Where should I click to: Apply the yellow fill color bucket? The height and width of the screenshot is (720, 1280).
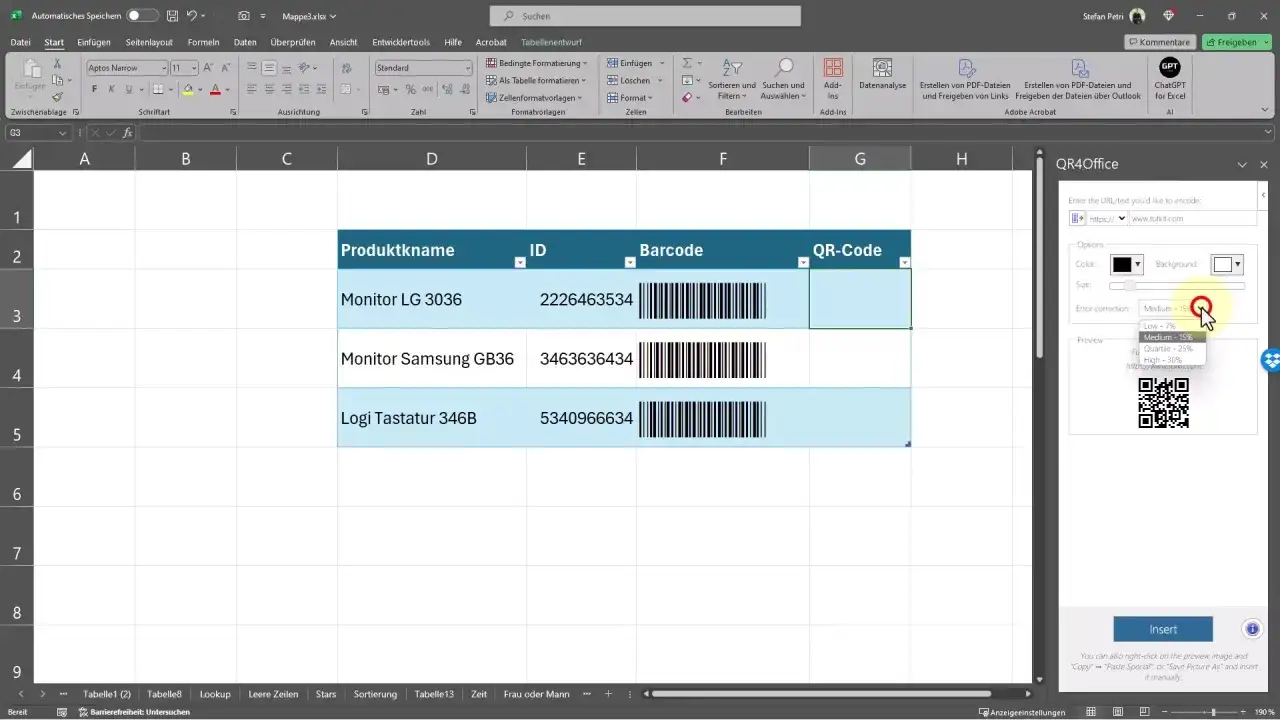point(187,89)
